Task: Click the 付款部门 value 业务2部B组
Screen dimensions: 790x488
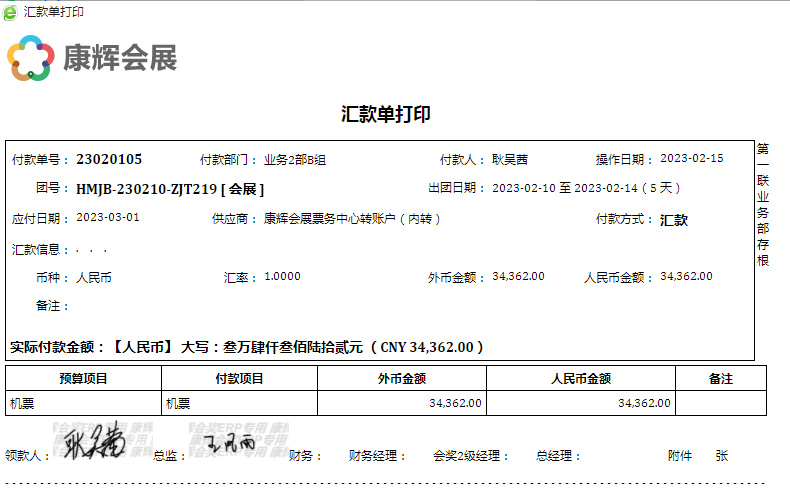Action: (x=295, y=159)
